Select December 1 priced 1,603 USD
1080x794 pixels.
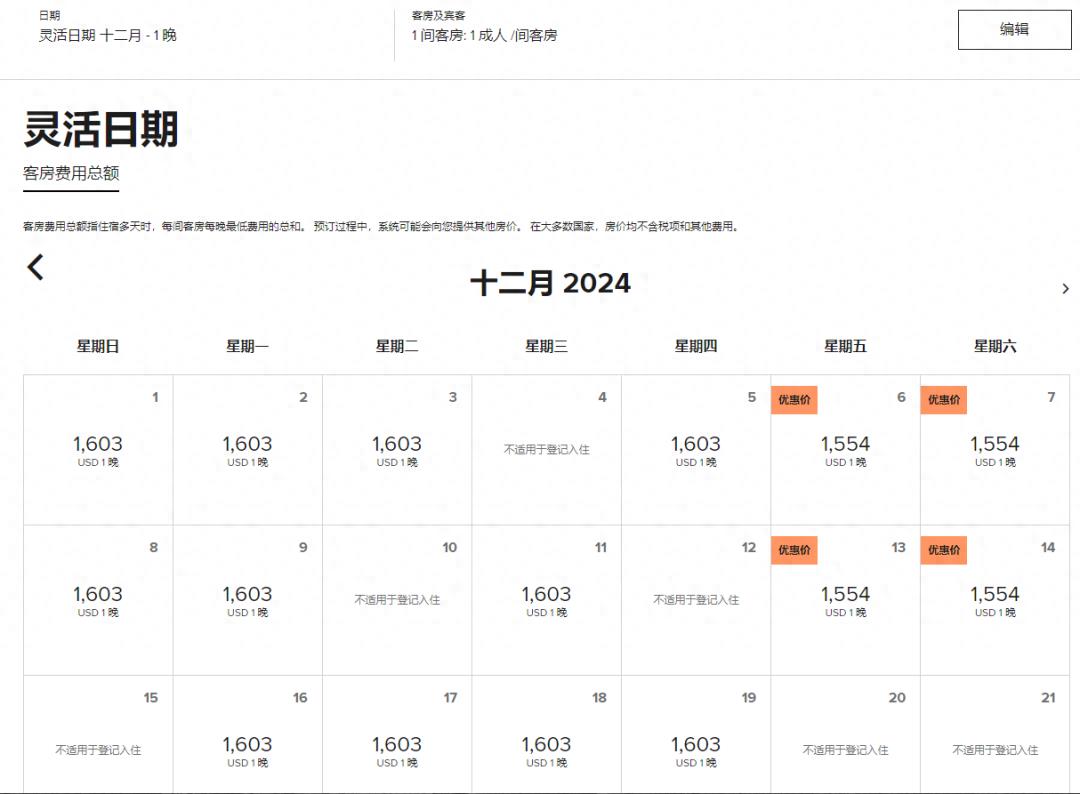98,449
